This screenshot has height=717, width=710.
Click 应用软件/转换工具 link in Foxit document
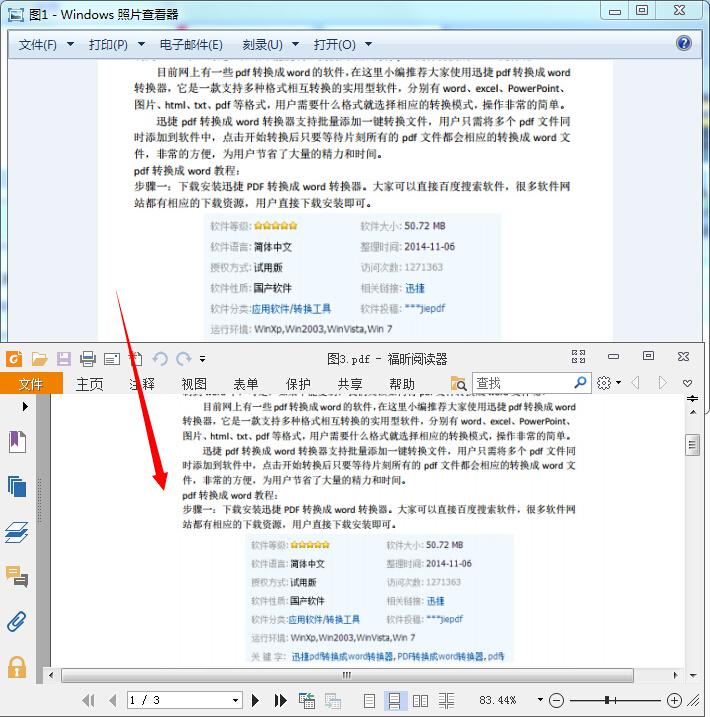pos(324,620)
